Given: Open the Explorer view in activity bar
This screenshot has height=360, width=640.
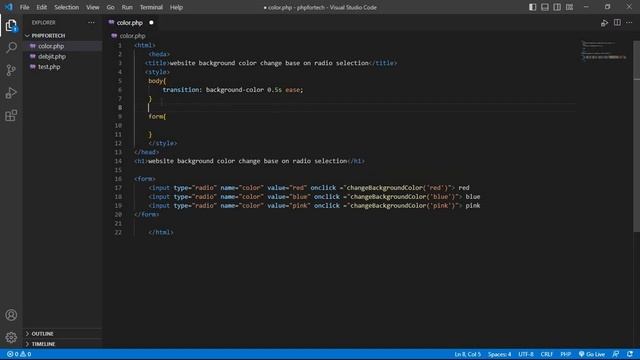Looking at the screenshot, I should pyautogui.click(x=11, y=26).
